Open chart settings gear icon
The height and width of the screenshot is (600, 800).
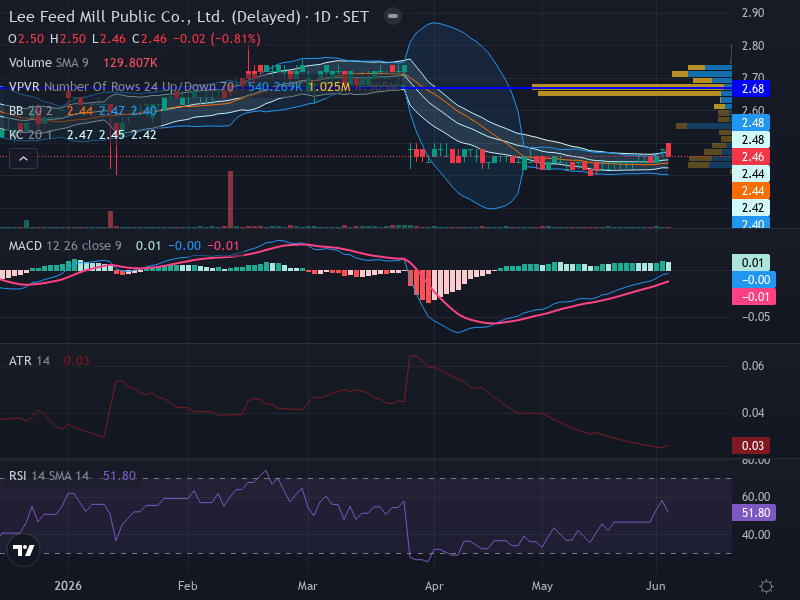766,586
